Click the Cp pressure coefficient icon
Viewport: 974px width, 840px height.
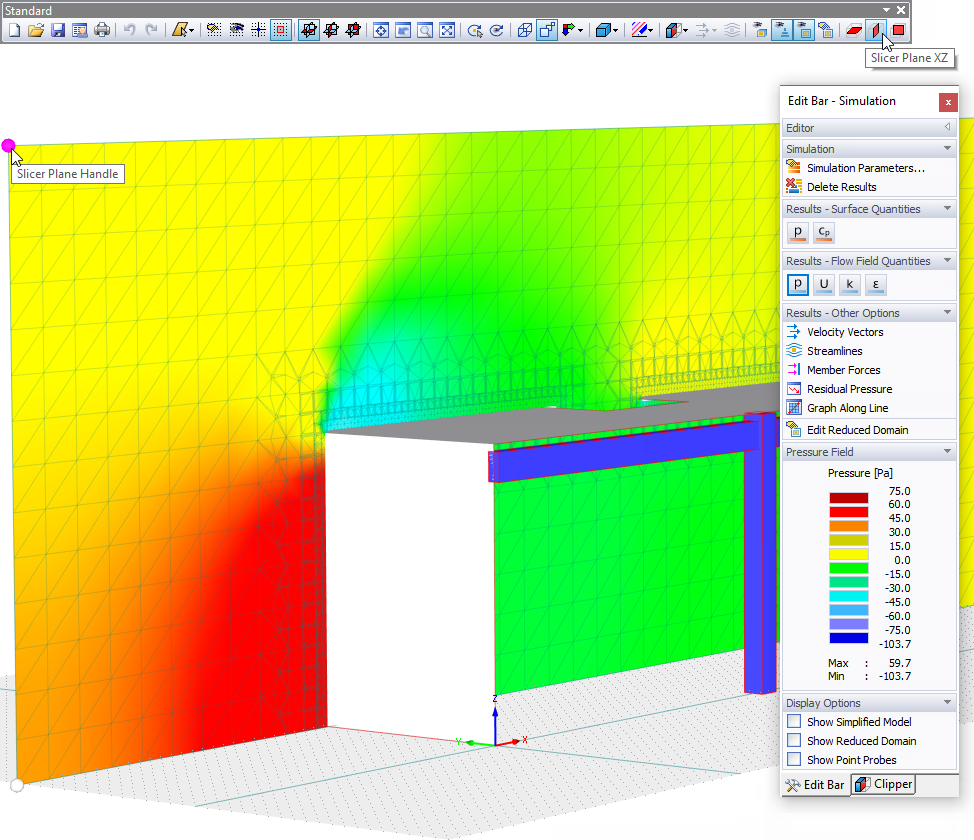823,232
